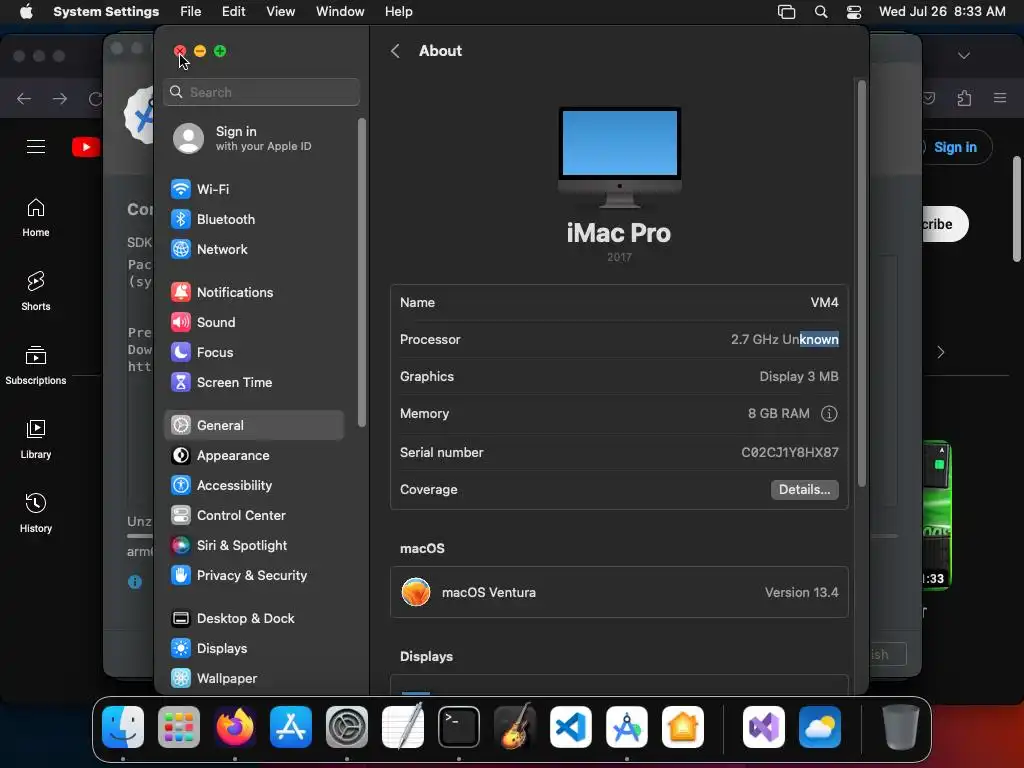This screenshot has height=768, width=1024.
Task: Click the Stage Manager menu bar icon
Action: coord(786,12)
